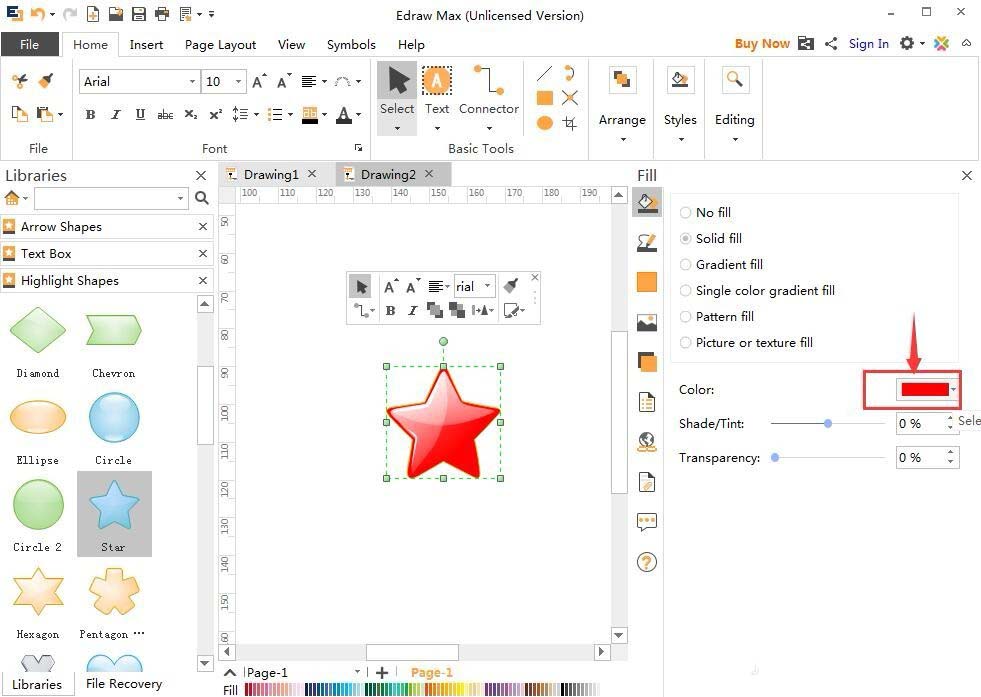Click the Help question mark sidebar icon

click(647, 562)
